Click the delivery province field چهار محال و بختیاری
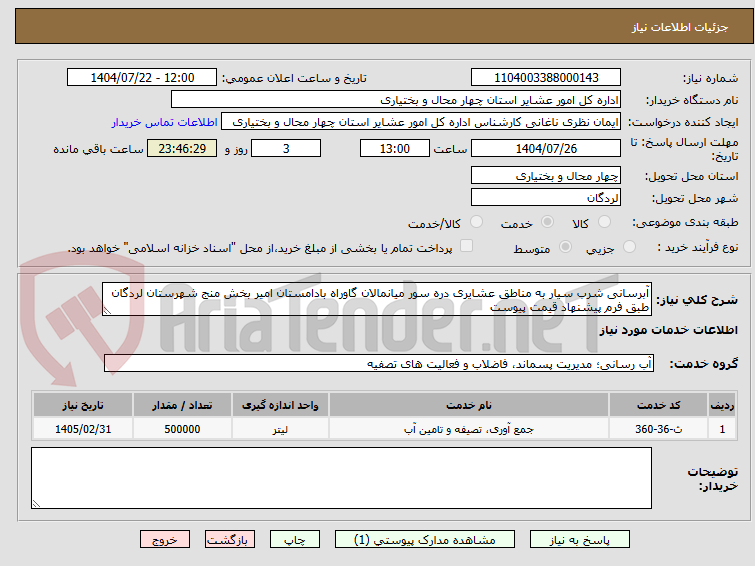The height and width of the screenshot is (566, 755). tap(546, 175)
